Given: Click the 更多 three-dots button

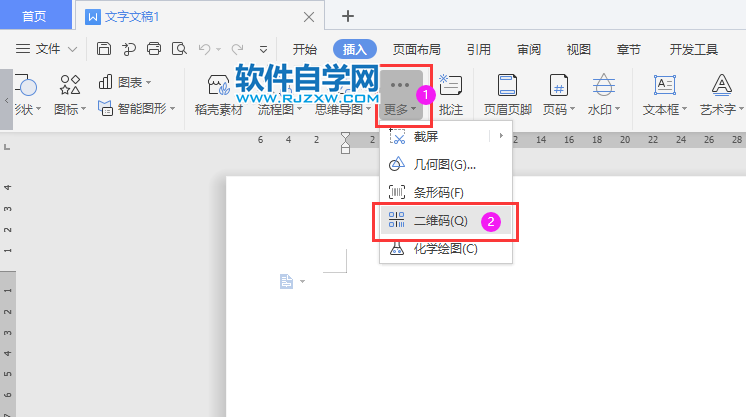Looking at the screenshot, I should click(401, 95).
